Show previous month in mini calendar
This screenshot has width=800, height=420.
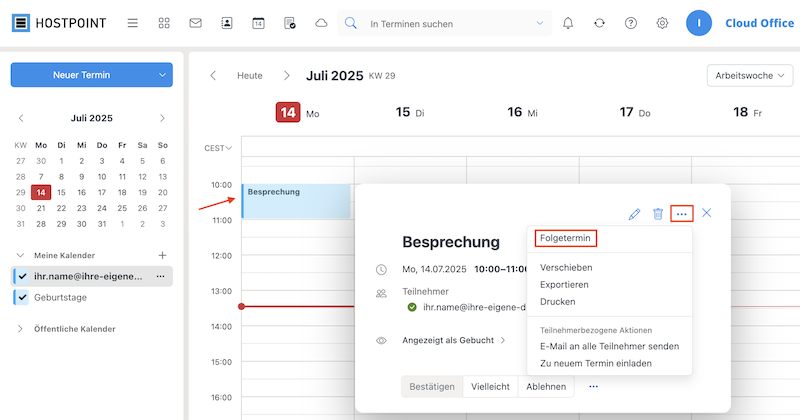[x=21, y=118]
